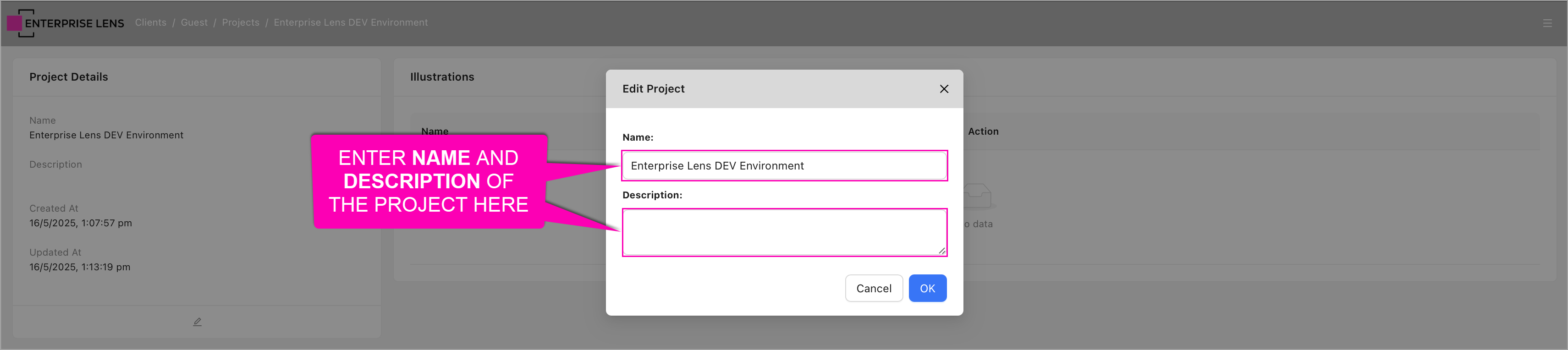Open the hamburger menu in the header
Screen dimensions: 1568x350
click(1547, 23)
